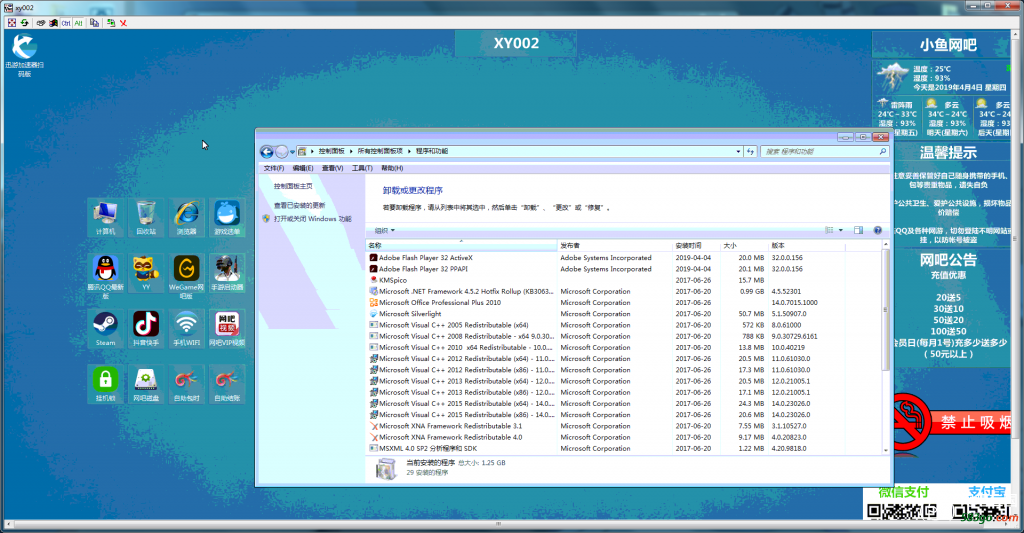Sort by the 版本 column header

pos(807,246)
